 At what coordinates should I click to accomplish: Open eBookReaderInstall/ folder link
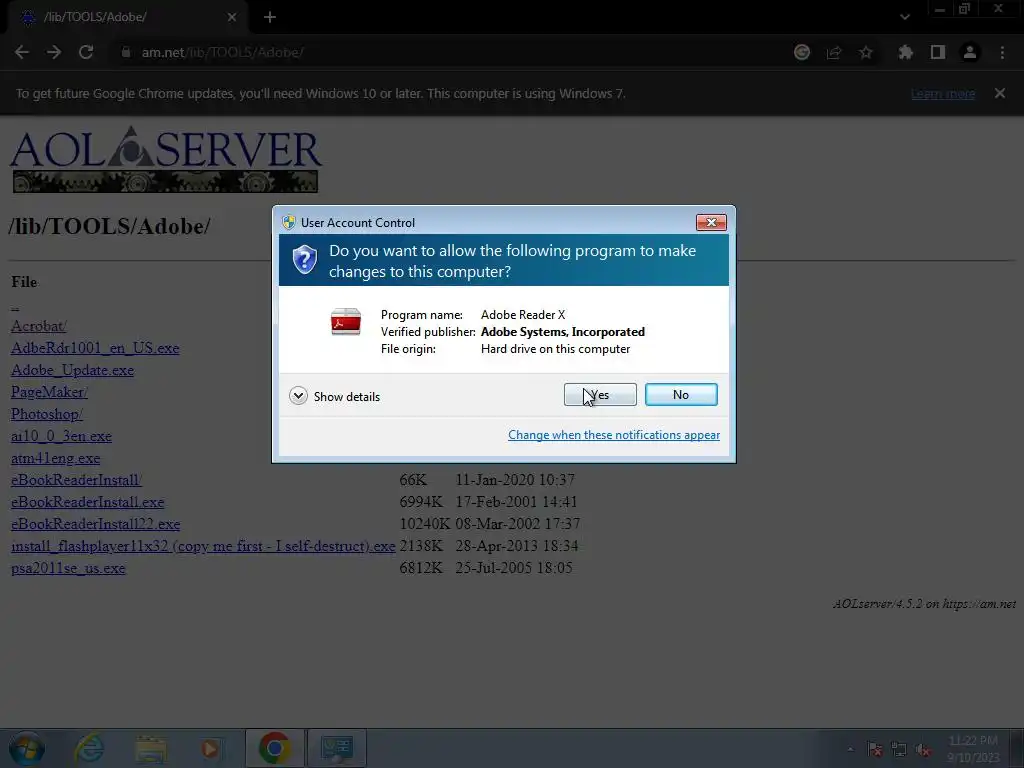coord(76,480)
